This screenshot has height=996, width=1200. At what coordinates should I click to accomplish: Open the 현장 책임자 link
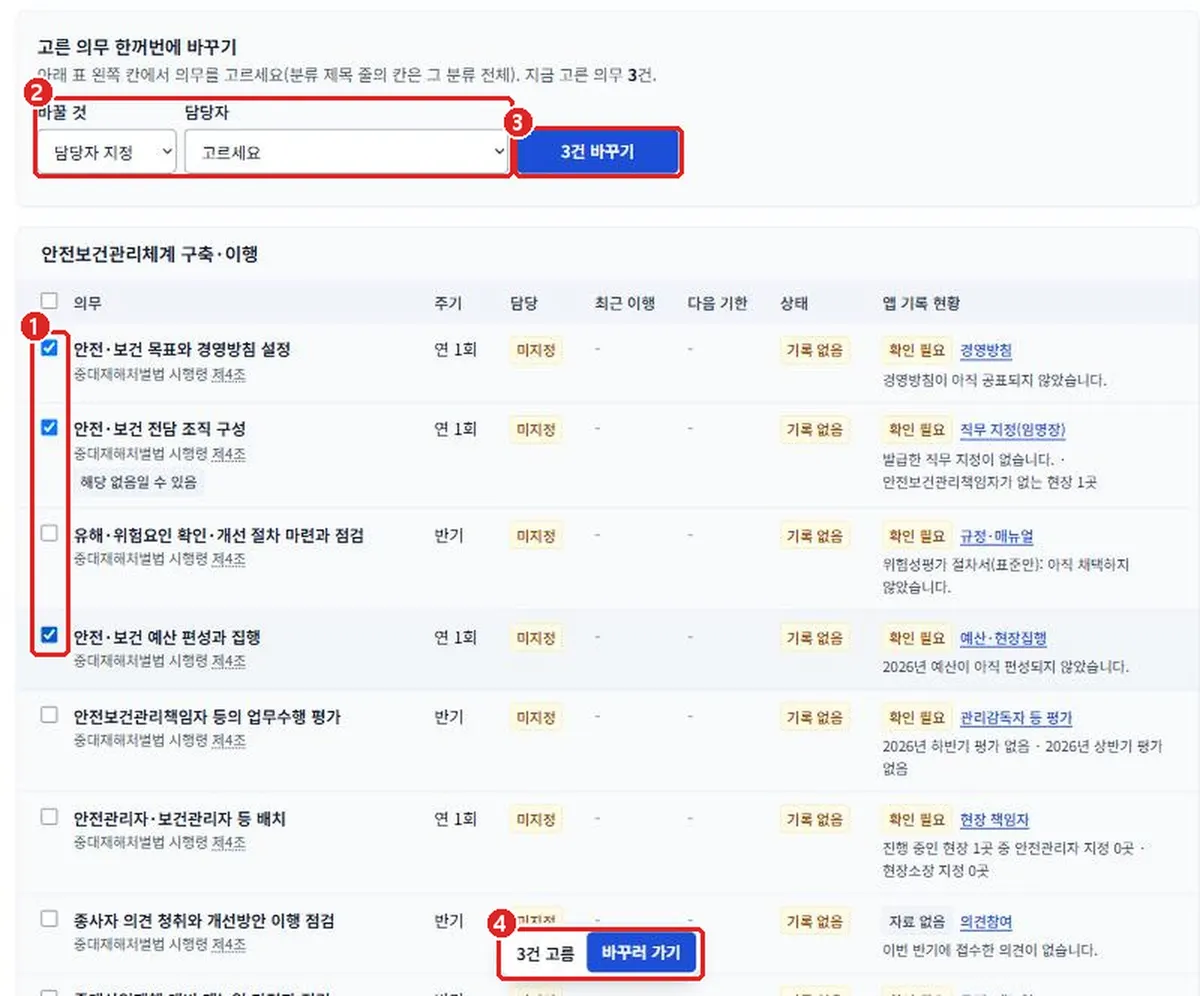[994, 820]
